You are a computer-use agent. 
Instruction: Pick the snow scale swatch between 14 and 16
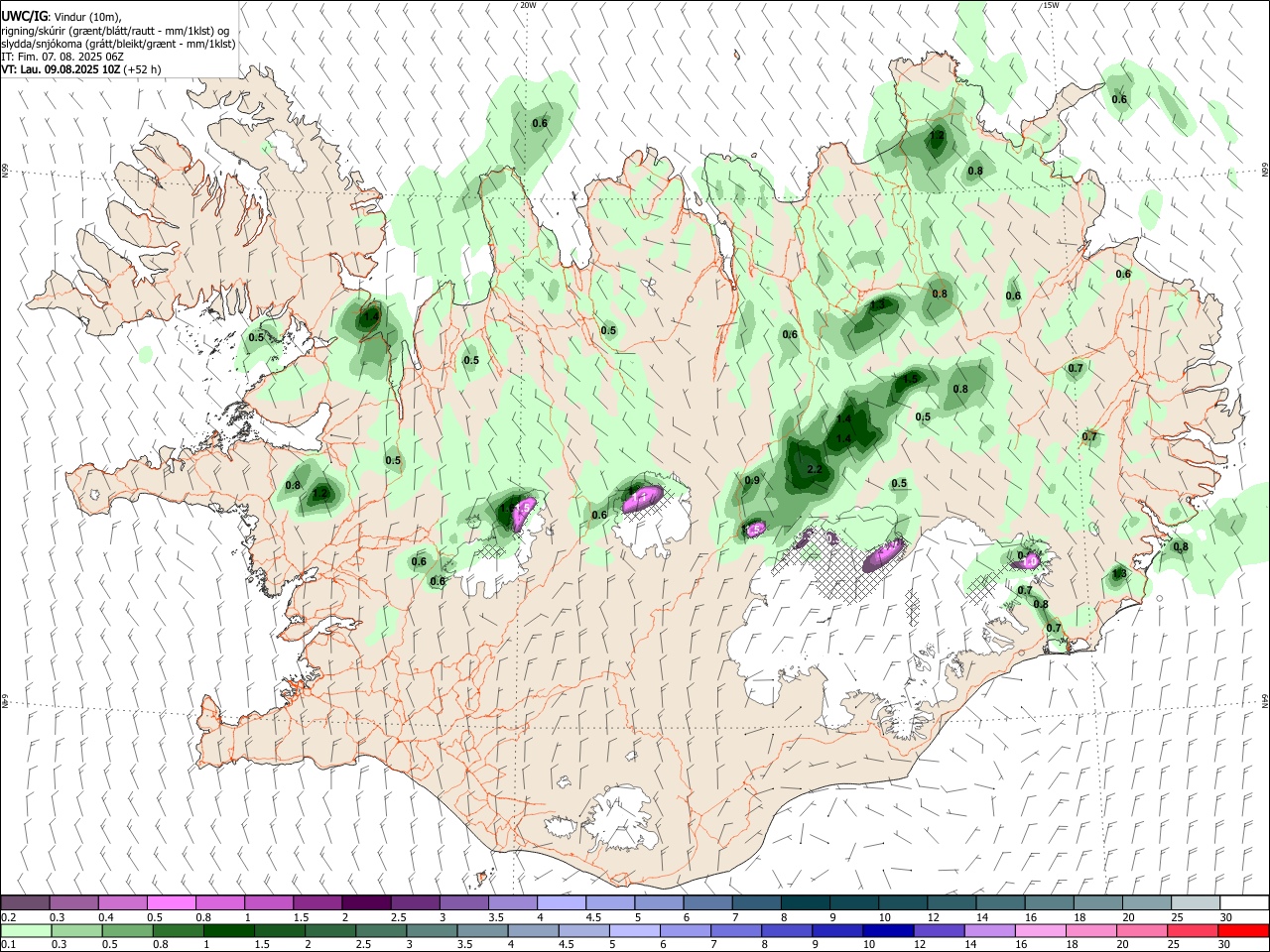[1000, 903]
